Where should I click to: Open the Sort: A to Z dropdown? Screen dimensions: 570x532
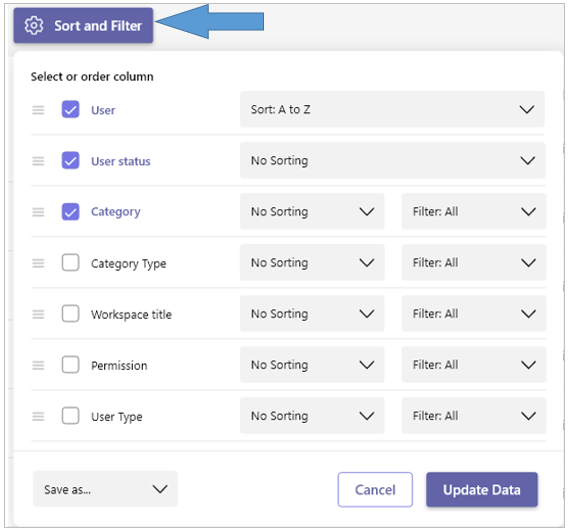(392, 109)
